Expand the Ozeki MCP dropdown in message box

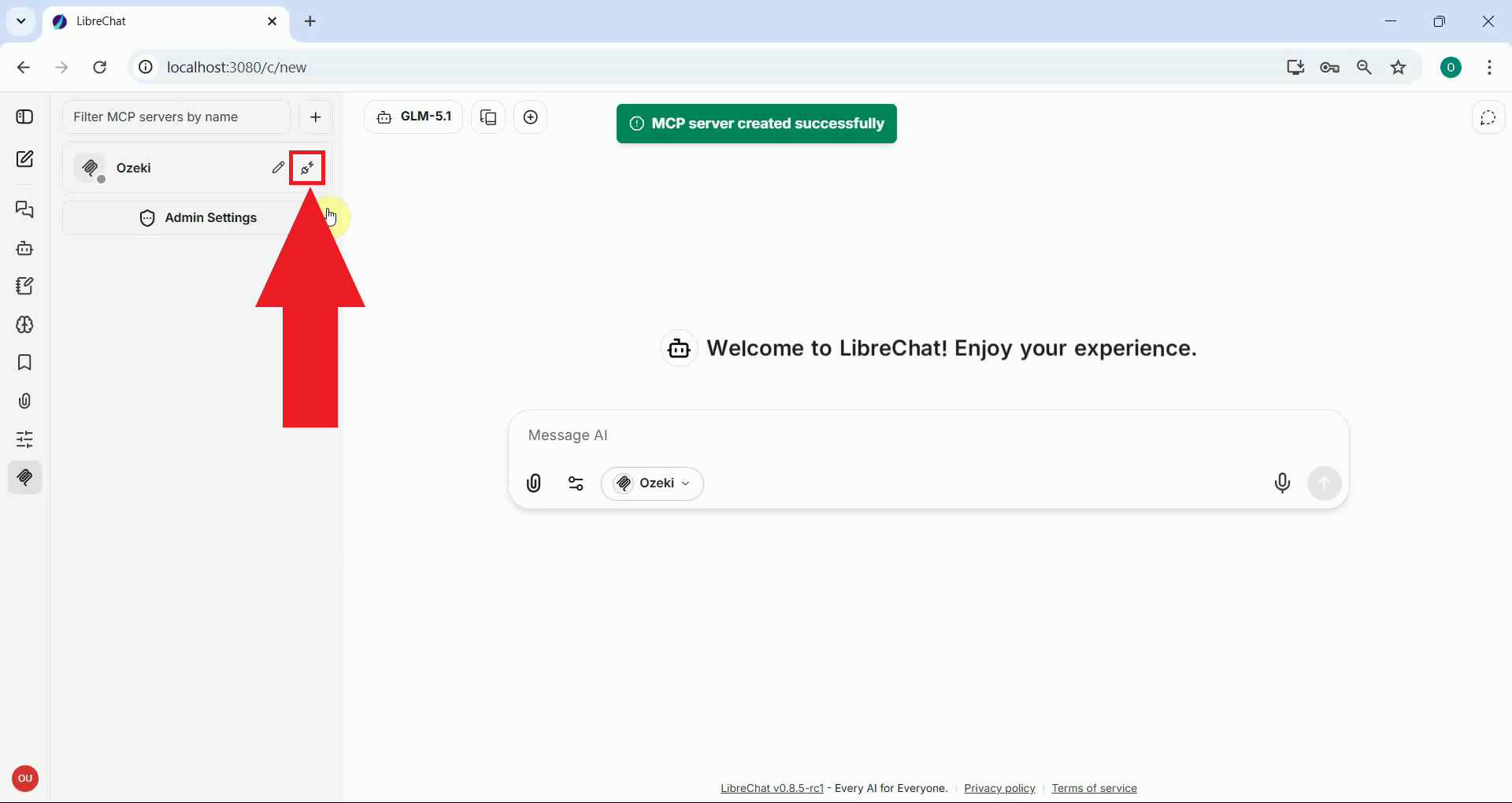[x=652, y=483]
